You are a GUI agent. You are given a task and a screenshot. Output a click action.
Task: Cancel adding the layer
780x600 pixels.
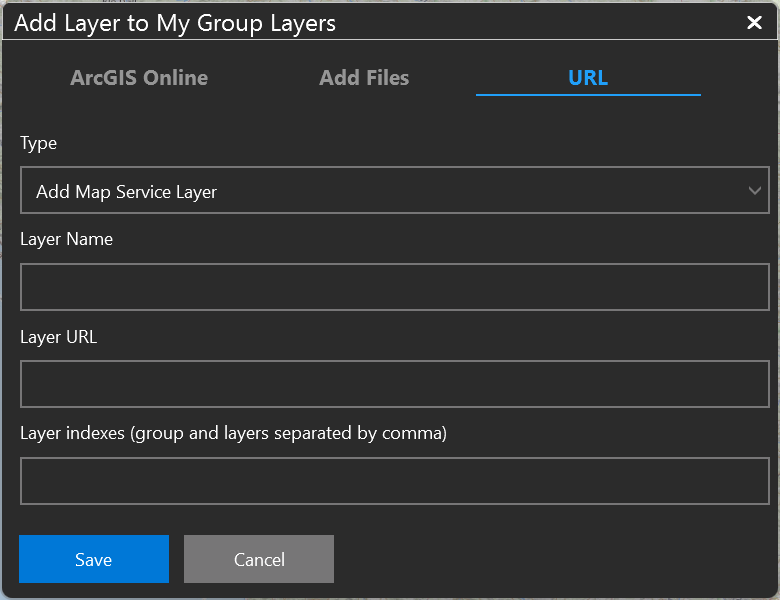259,559
